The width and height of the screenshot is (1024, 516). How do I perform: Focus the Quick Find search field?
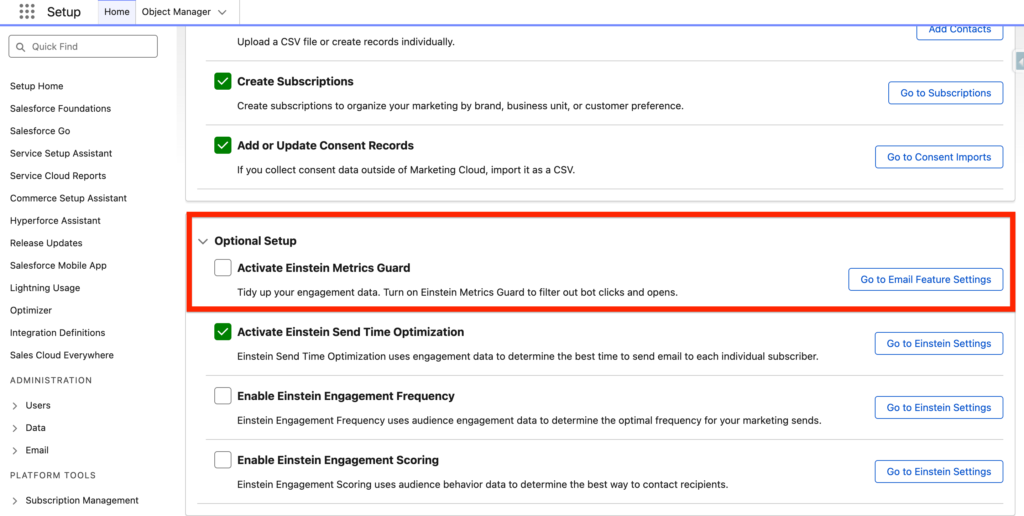90,47
